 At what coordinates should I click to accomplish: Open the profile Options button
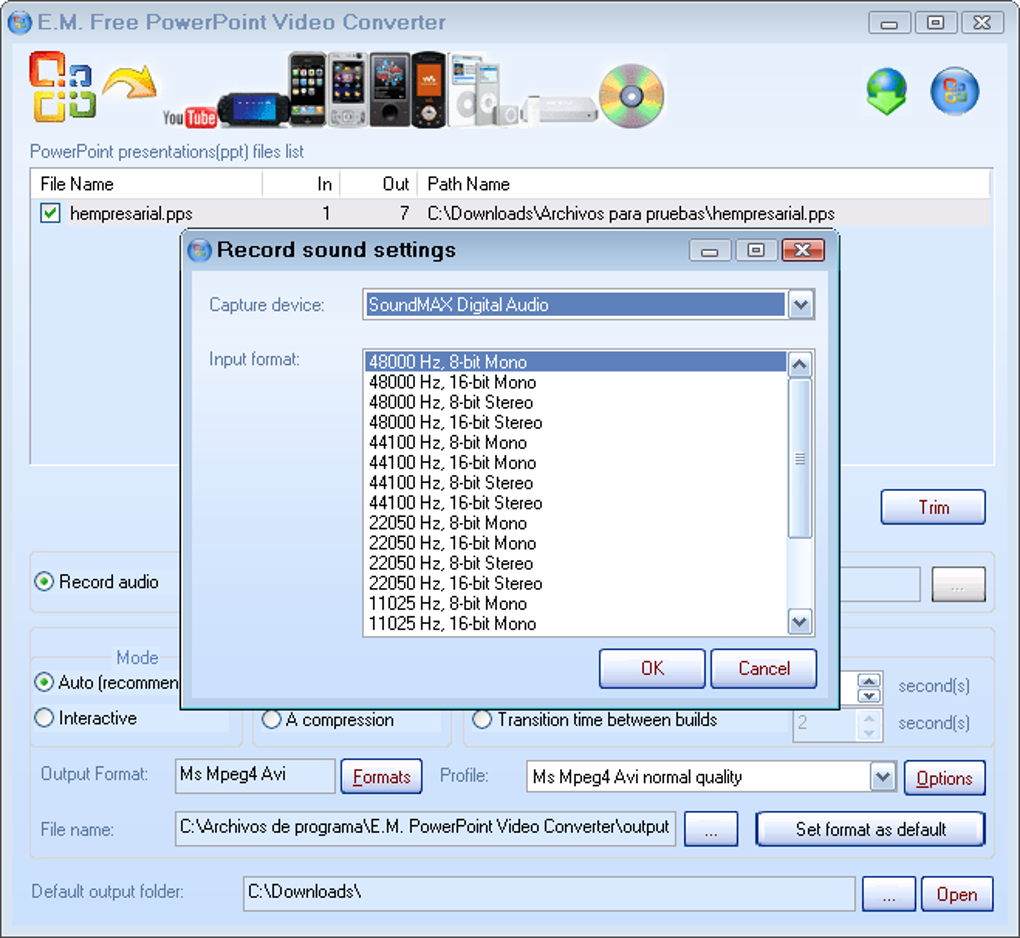945,778
